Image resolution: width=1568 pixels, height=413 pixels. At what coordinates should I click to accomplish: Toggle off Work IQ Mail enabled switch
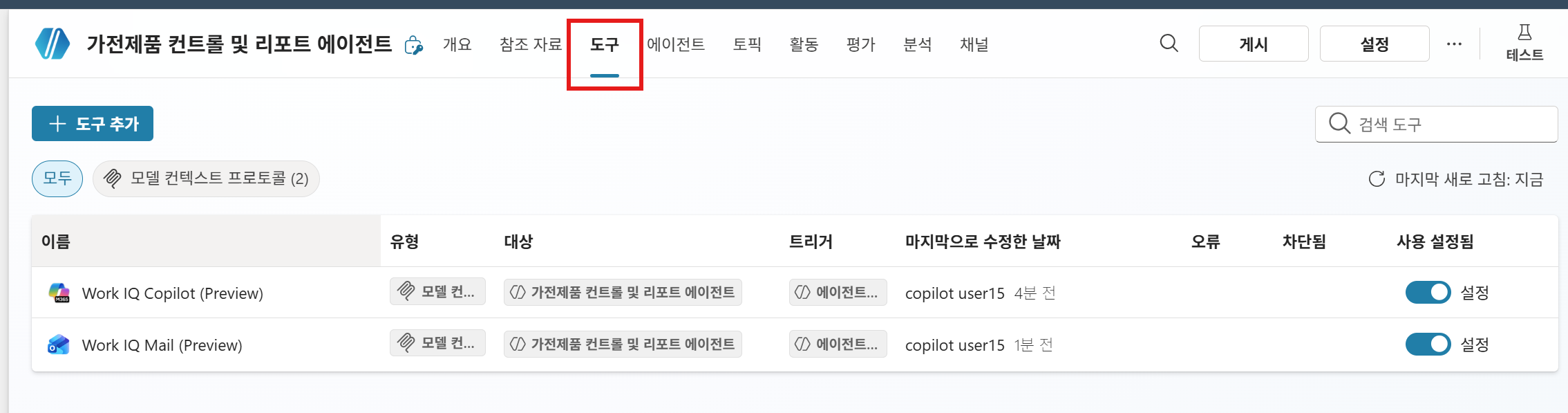pos(1428,345)
